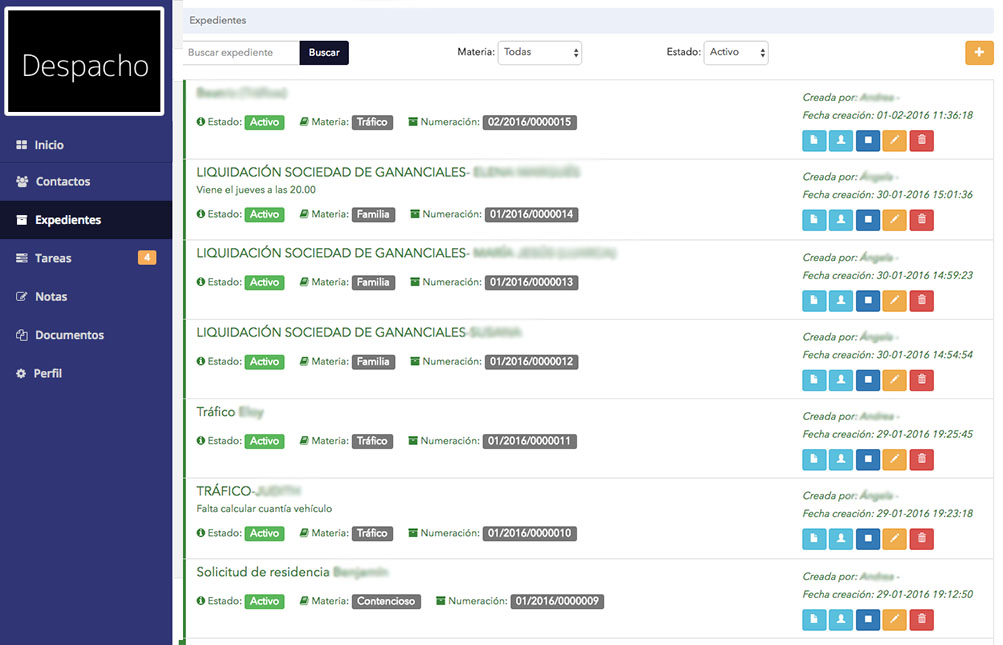Go to Inicio in the sidebar
Viewport: 1003px width, 645px height.
click(x=49, y=145)
